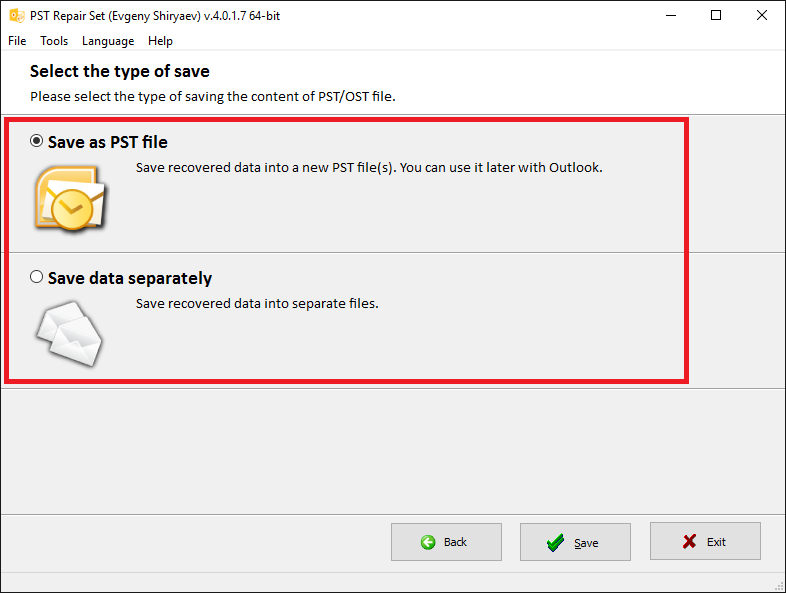The height and width of the screenshot is (593, 786).
Task: Click the white envelopes icon
Action: 69,333
